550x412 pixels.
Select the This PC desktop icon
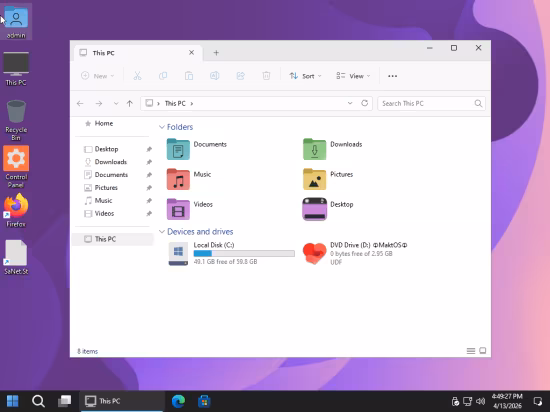point(16,69)
